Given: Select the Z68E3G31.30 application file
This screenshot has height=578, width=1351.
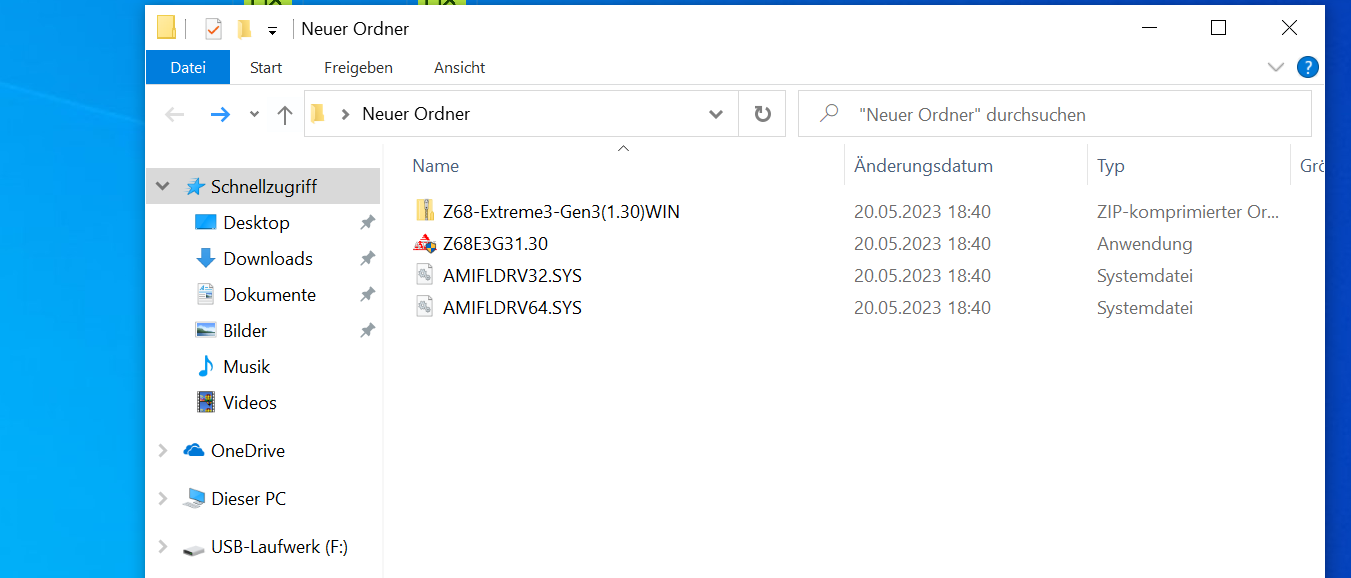Looking at the screenshot, I should [495, 244].
